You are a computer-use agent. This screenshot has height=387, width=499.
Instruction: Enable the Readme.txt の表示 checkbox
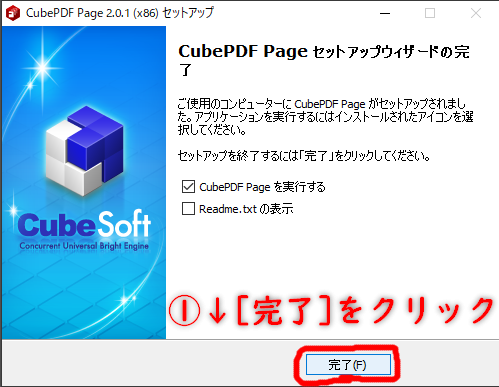188,209
